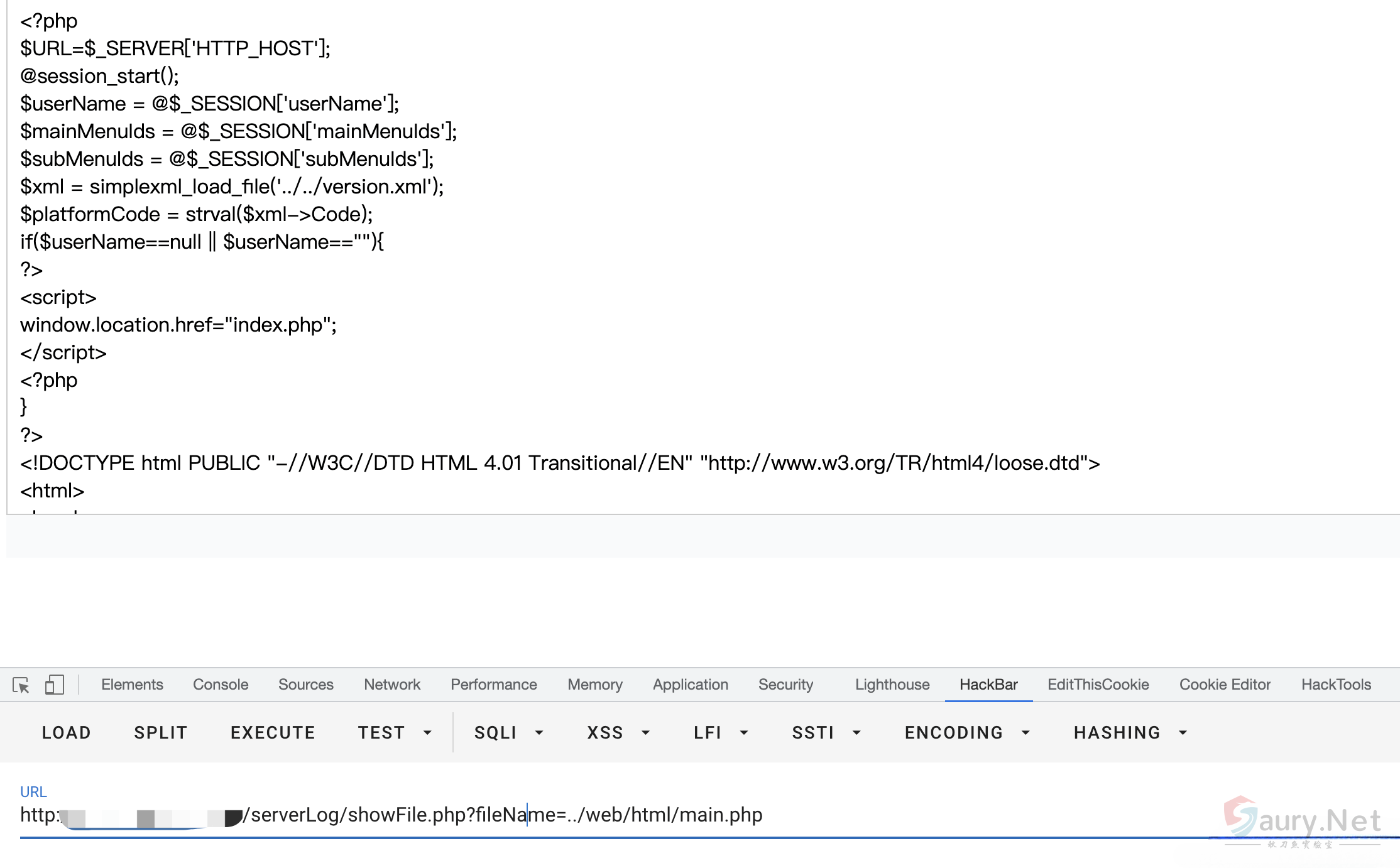Expand the TEST dropdown
The width and height of the screenshot is (1400, 868).
[x=395, y=732]
